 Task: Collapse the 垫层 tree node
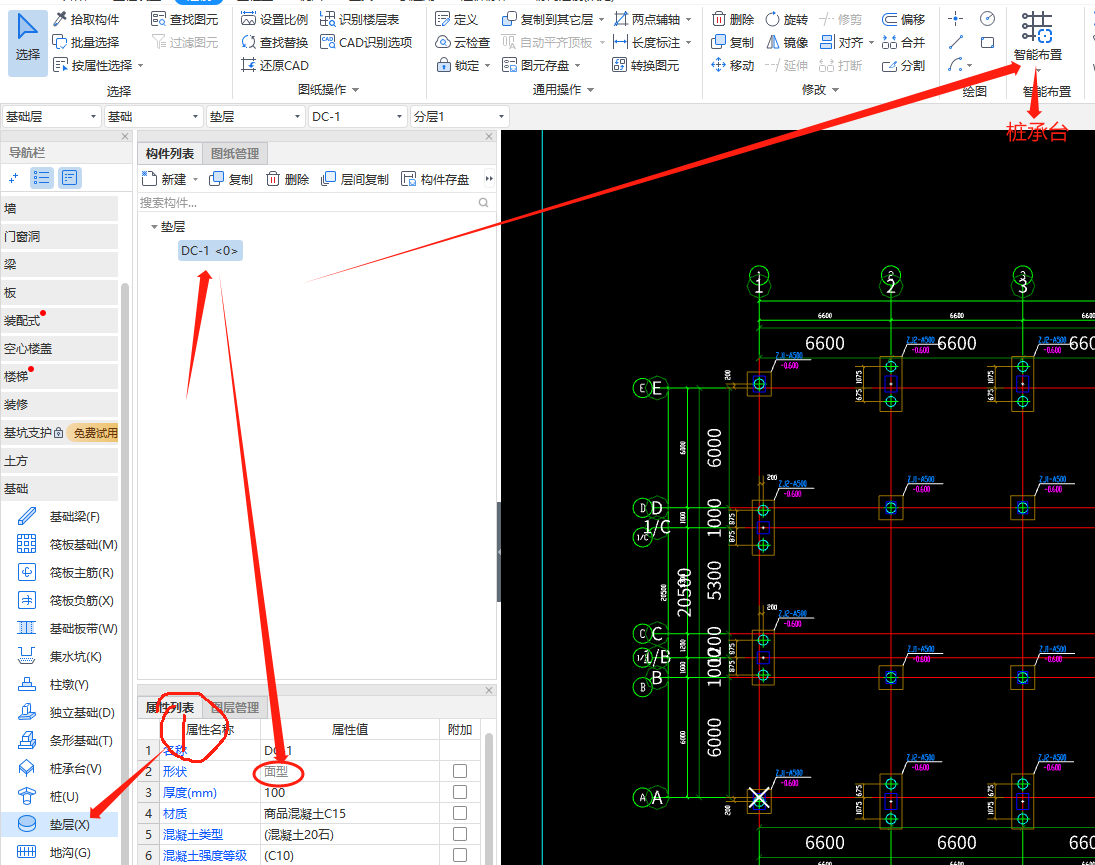point(154,227)
